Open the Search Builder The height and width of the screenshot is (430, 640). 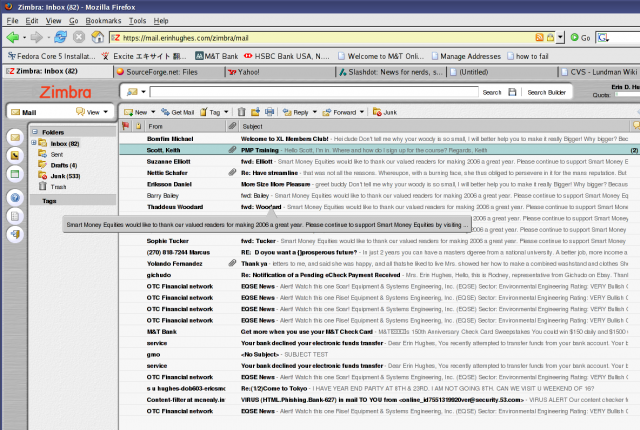pos(547,93)
